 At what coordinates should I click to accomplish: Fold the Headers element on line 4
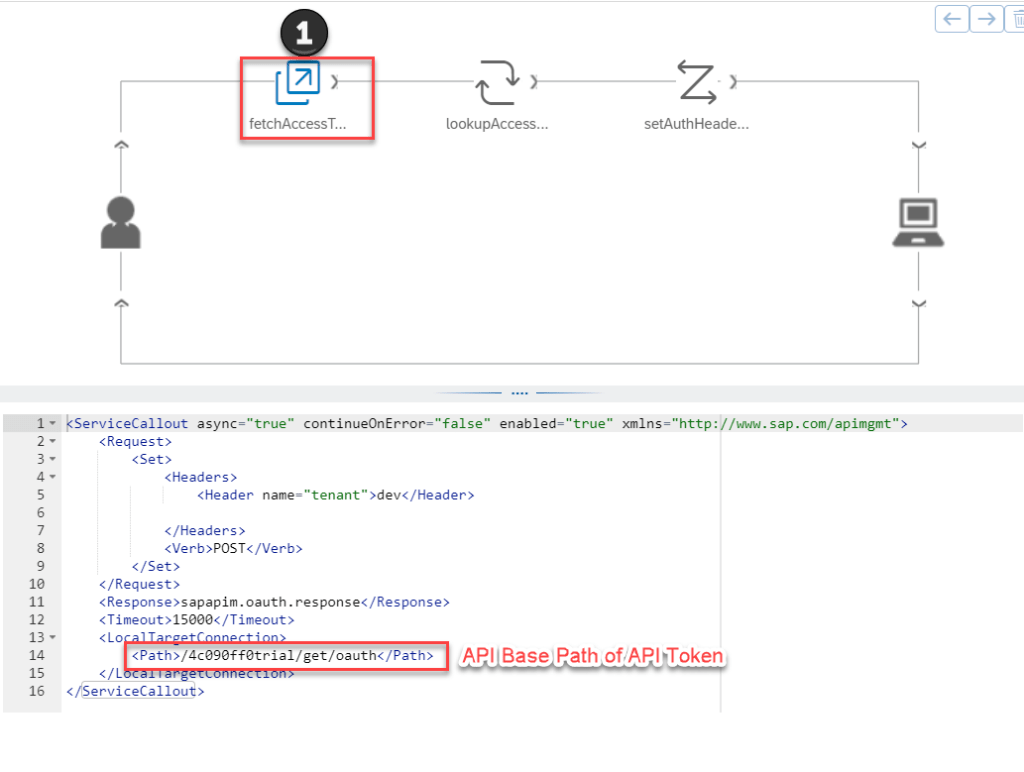click(x=52, y=477)
